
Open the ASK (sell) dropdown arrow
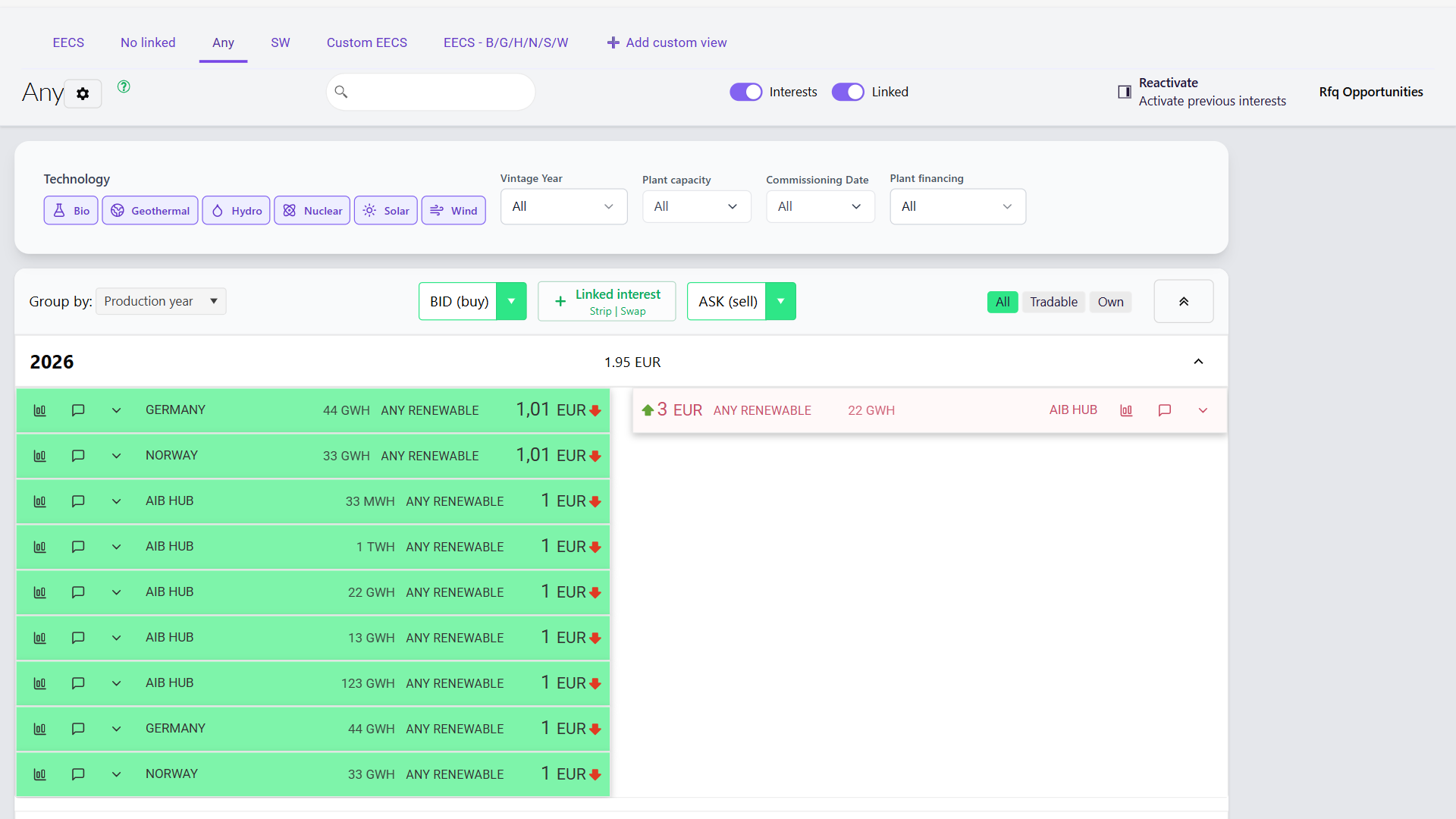(780, 301)
